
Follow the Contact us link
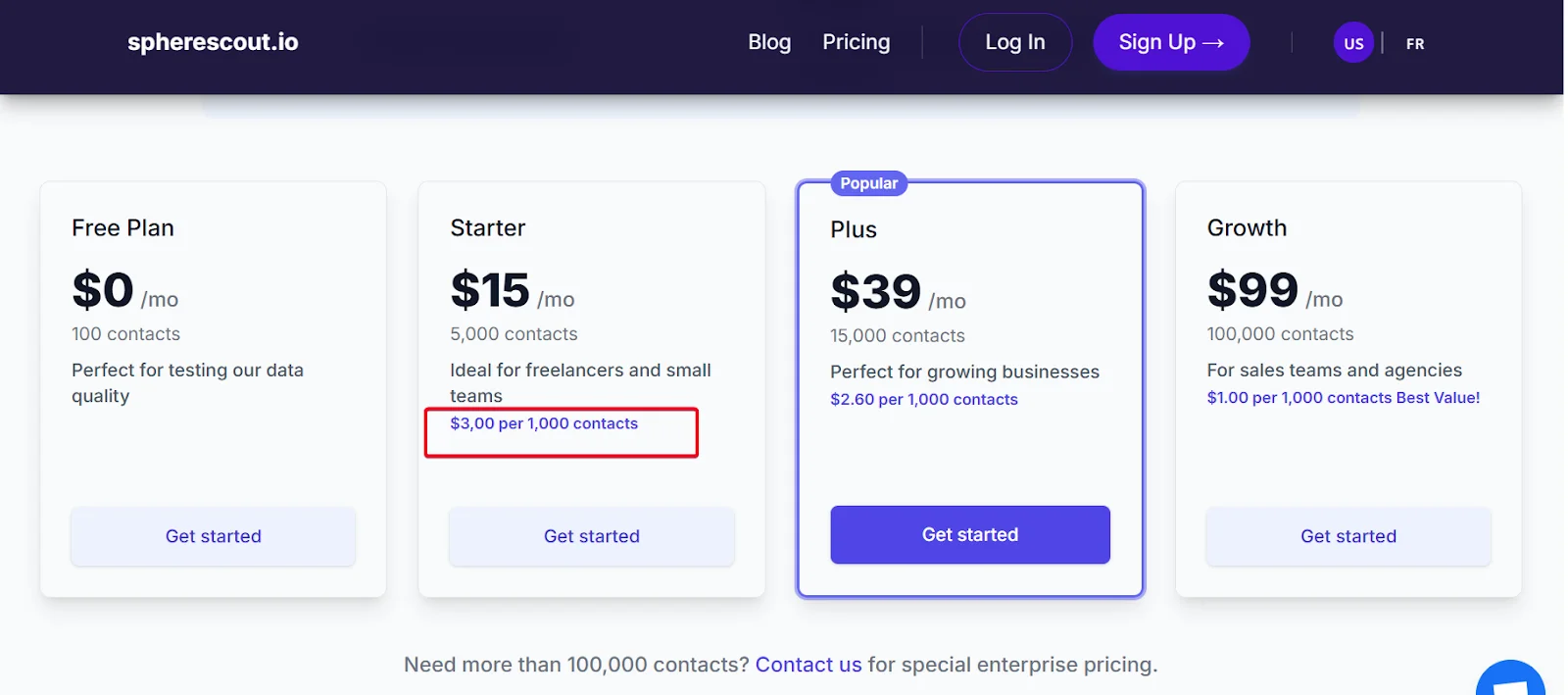click(808, 665)
